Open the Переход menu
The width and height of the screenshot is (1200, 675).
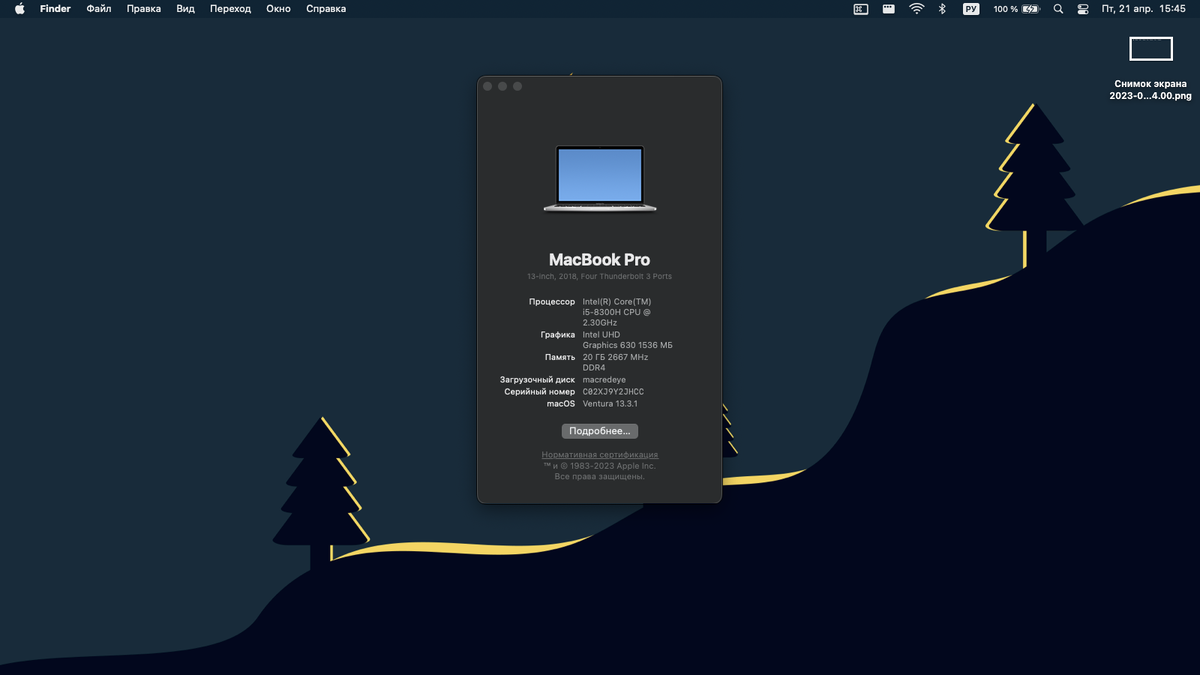point(230,8)
